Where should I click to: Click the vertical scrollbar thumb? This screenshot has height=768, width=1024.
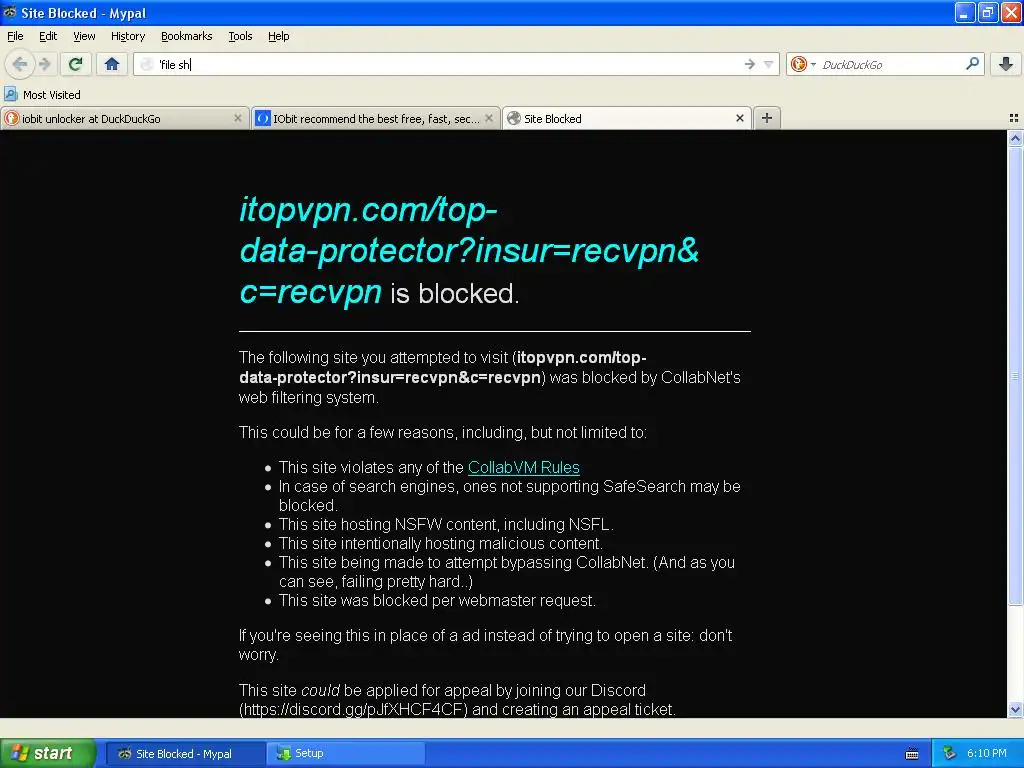tap(1015, 376)
